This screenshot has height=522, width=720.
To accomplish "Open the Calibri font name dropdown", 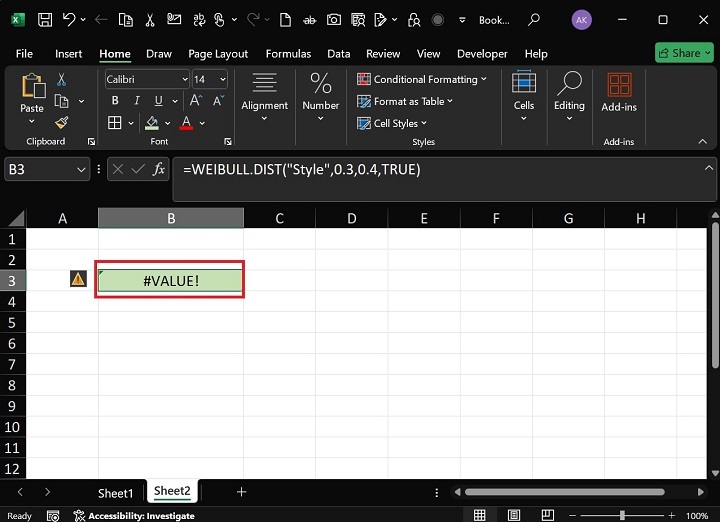I will (x=147, y=79).
